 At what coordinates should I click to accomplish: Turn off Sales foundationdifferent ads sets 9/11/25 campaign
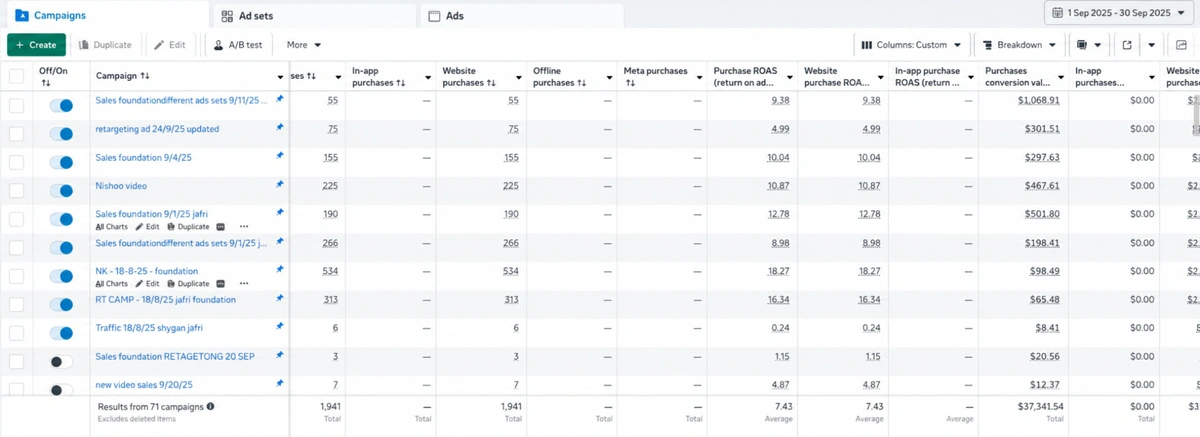point(61,105)
